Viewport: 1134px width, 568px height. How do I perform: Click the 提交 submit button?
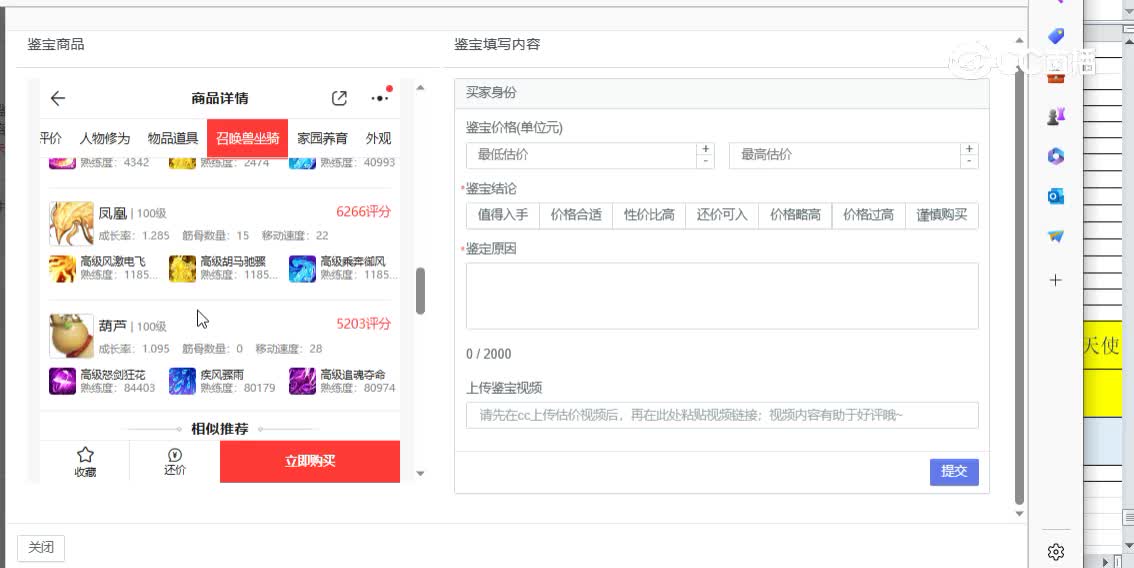(x=954, y=472)
